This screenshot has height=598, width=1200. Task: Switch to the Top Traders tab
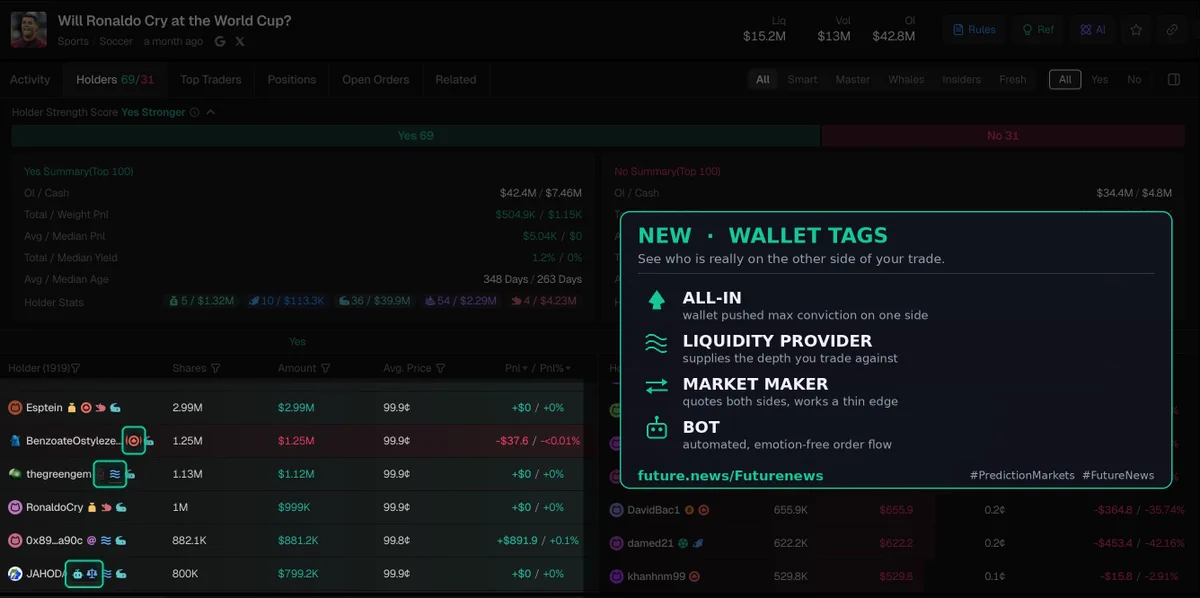point(210,79)
